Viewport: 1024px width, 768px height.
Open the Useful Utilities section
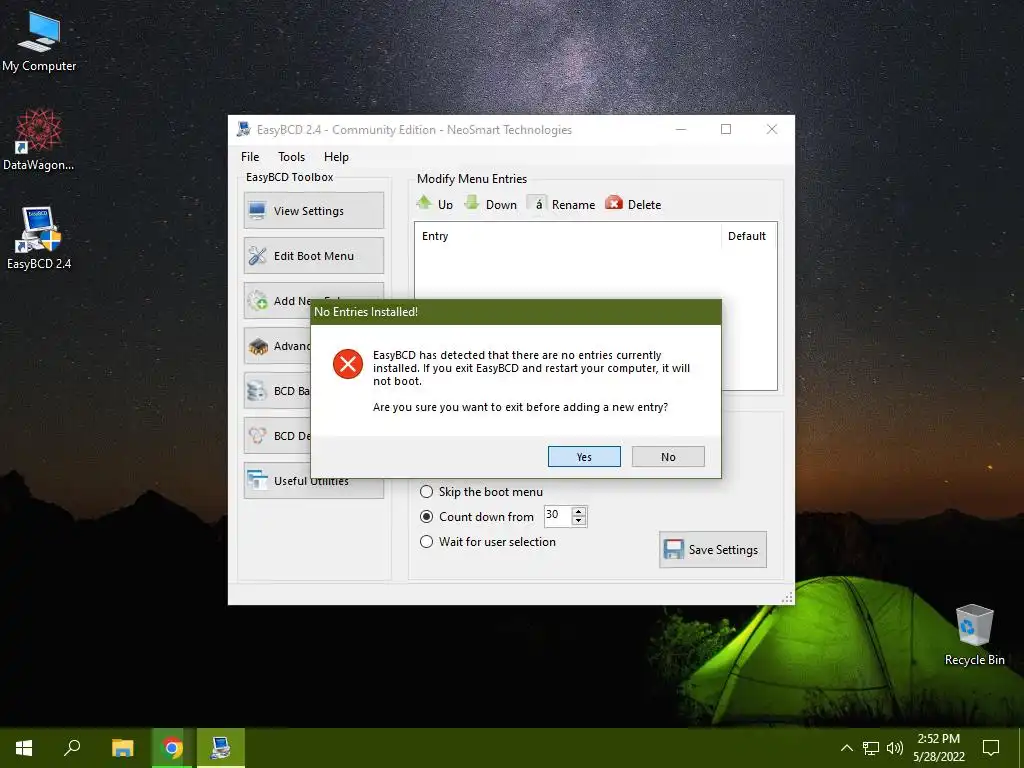(x=313, y=481)
